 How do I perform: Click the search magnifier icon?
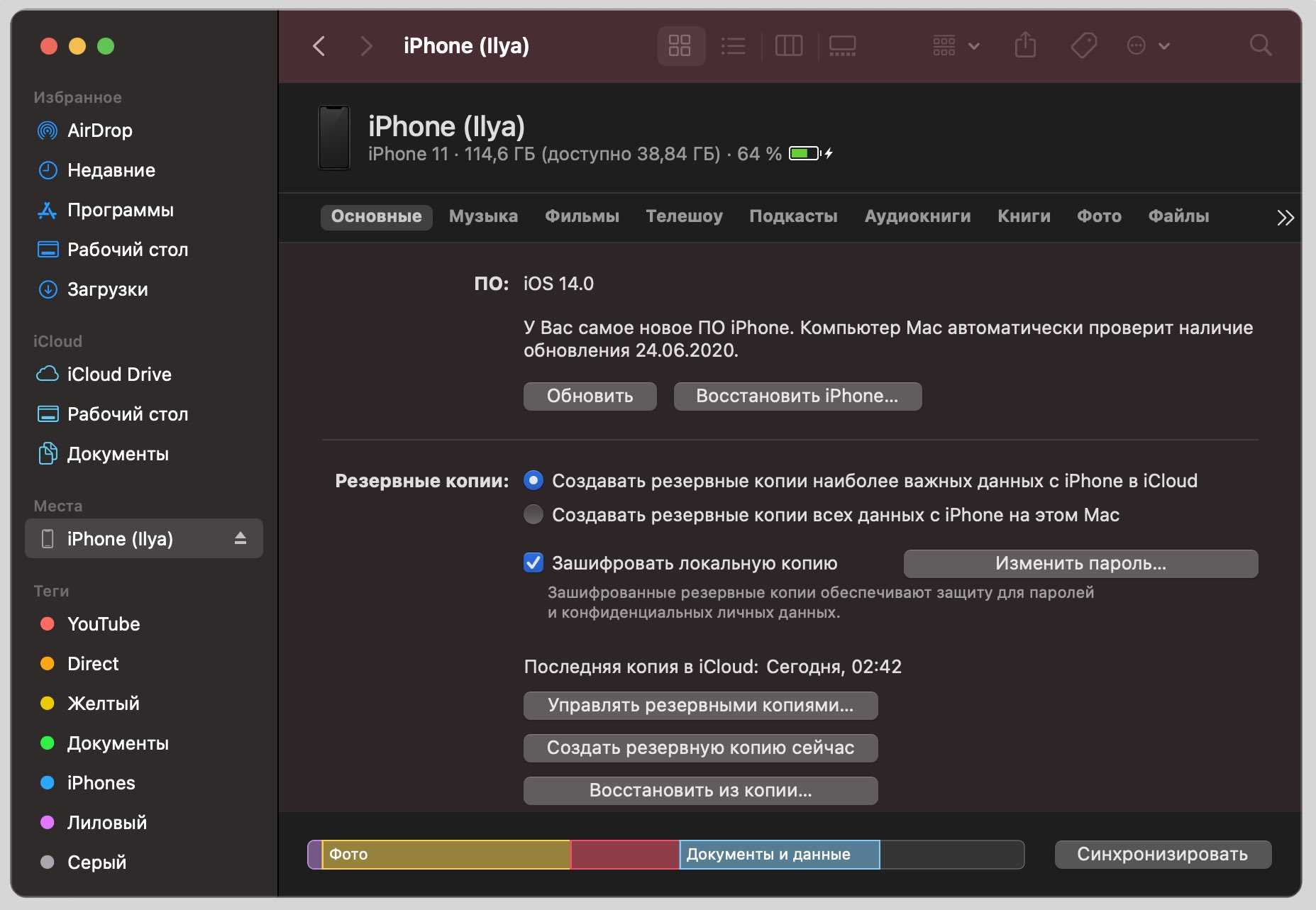pos(1260,46)
